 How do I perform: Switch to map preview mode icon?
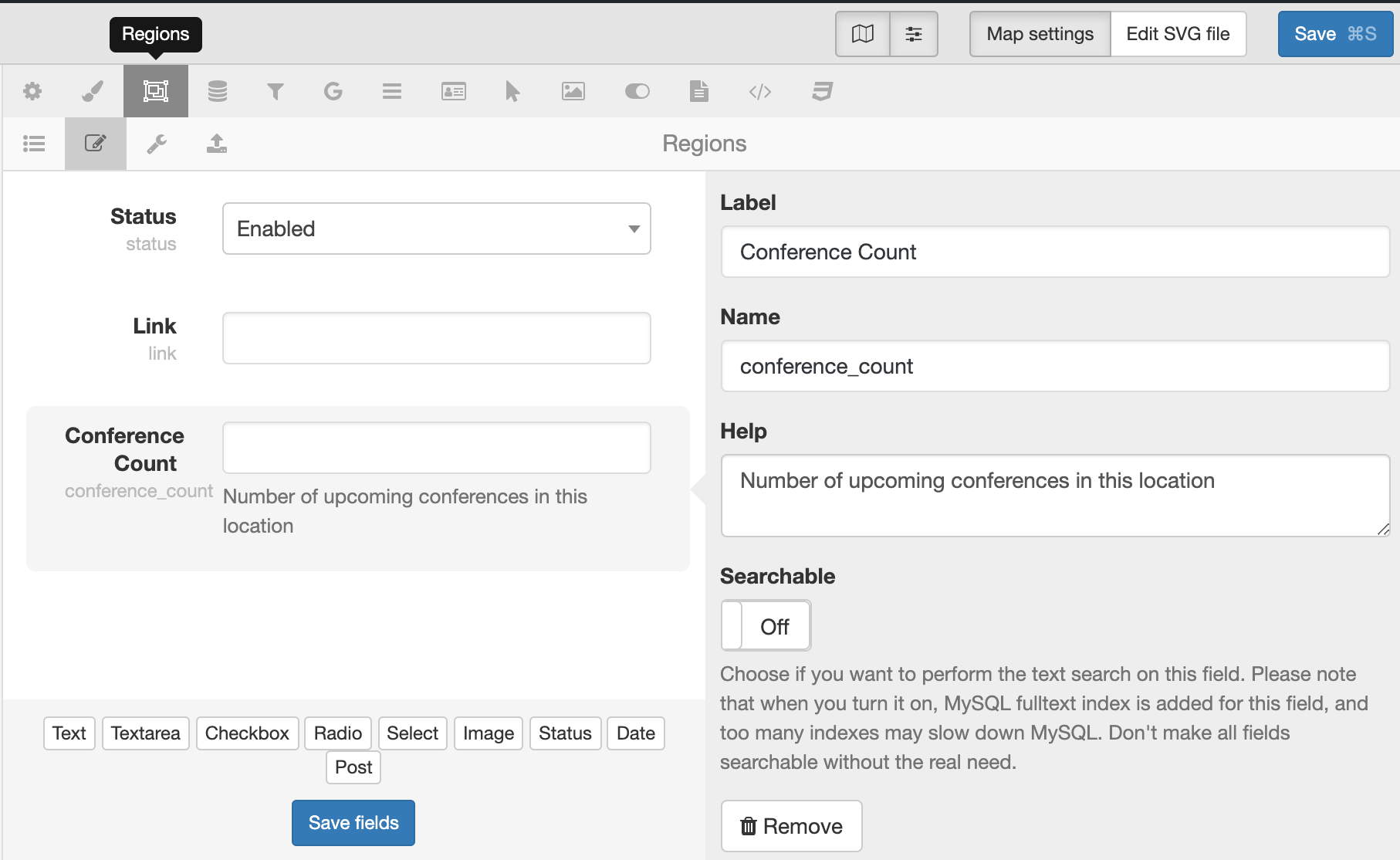click(x=863, y=34)
